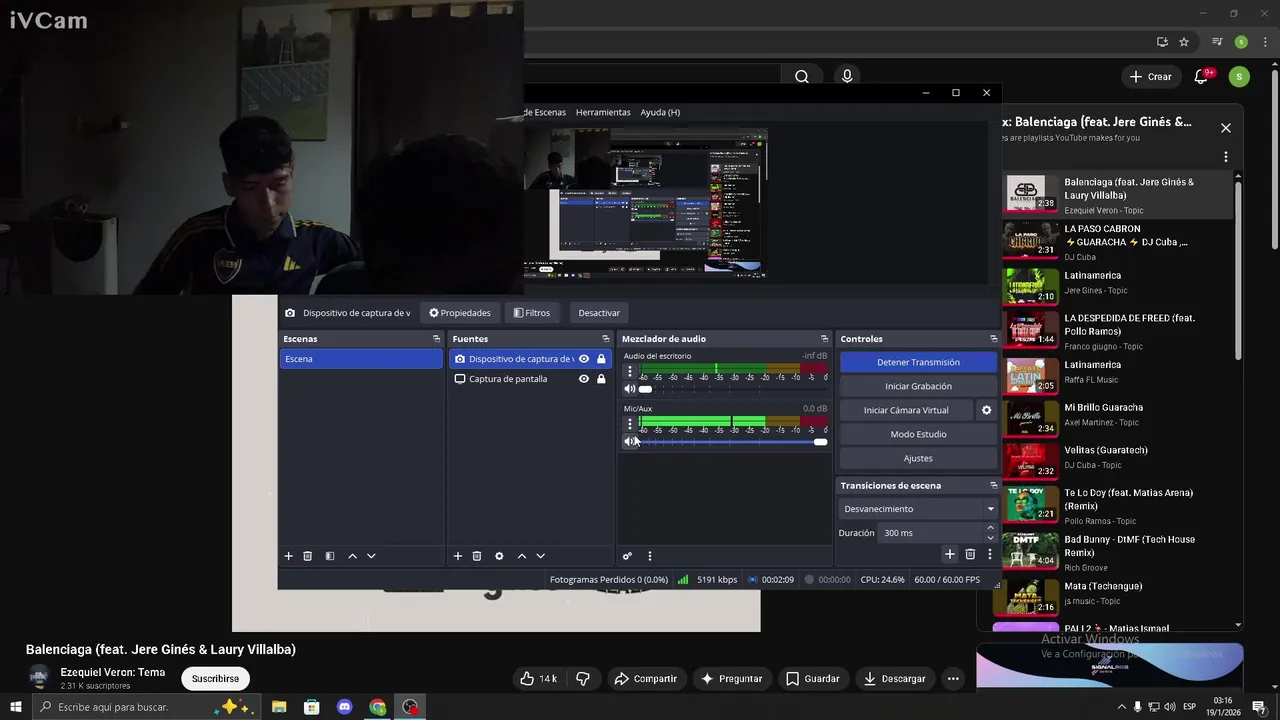Click the Windows taskbar search field
Image resolution: width=1280 pixels, height=720 pixels.
(x=145, y=707)
